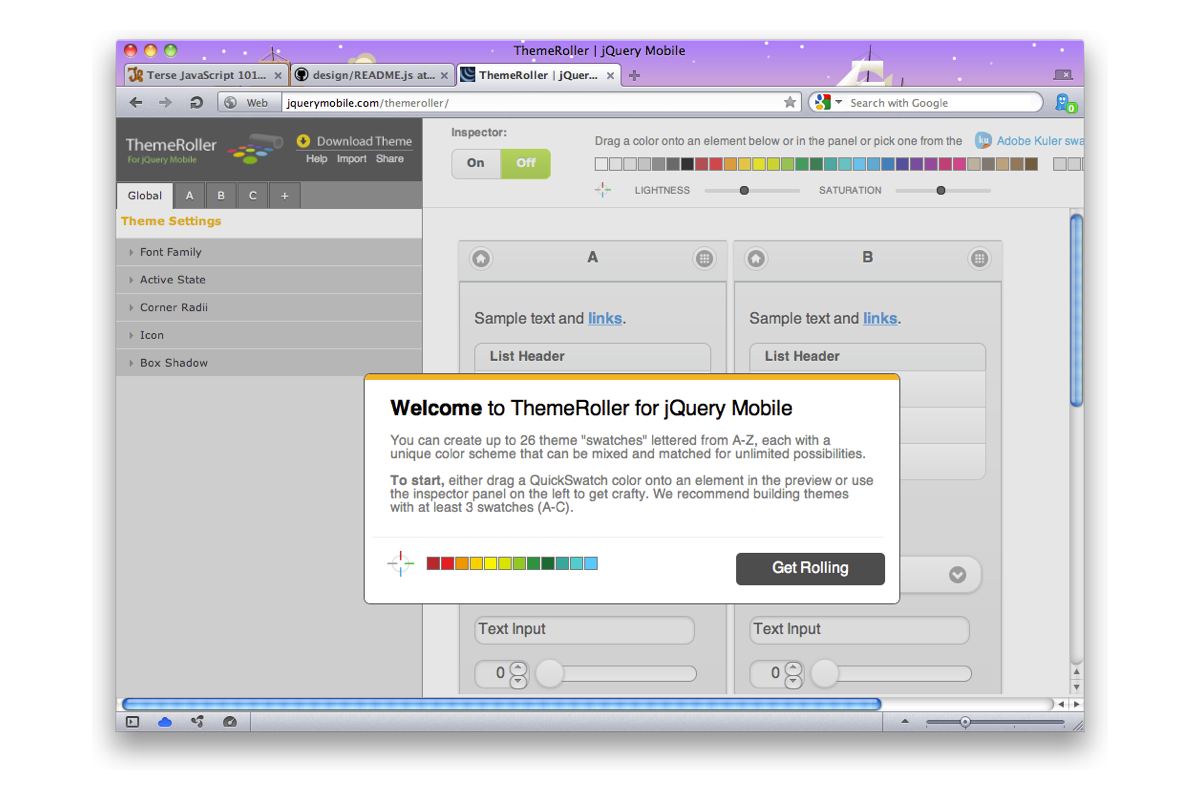The height and width of the screenshot is (800, 1200).
Task: Decrease value with down stepper in swatch A
Action: coord(518,681)
